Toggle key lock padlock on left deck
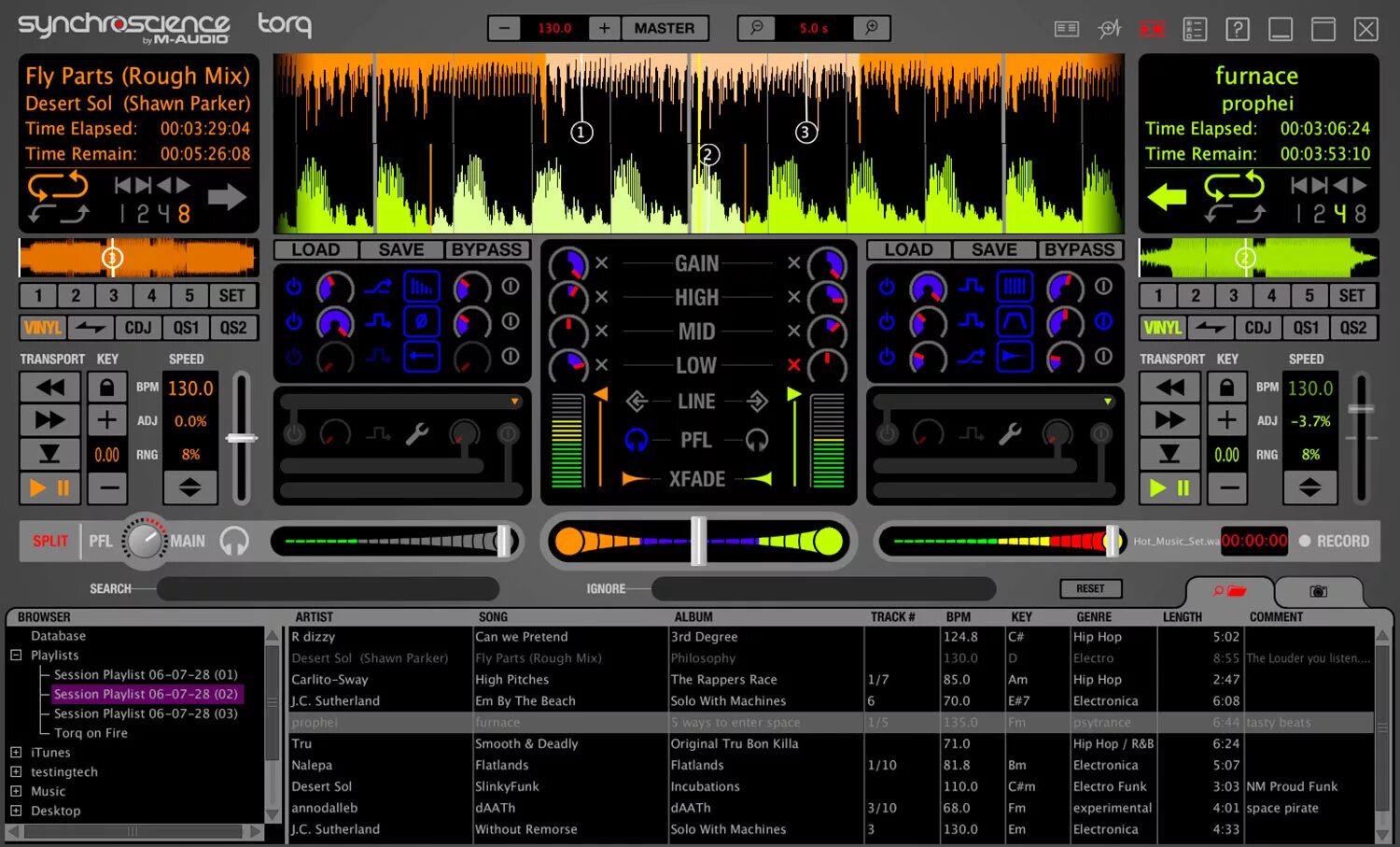 [107, 387]
